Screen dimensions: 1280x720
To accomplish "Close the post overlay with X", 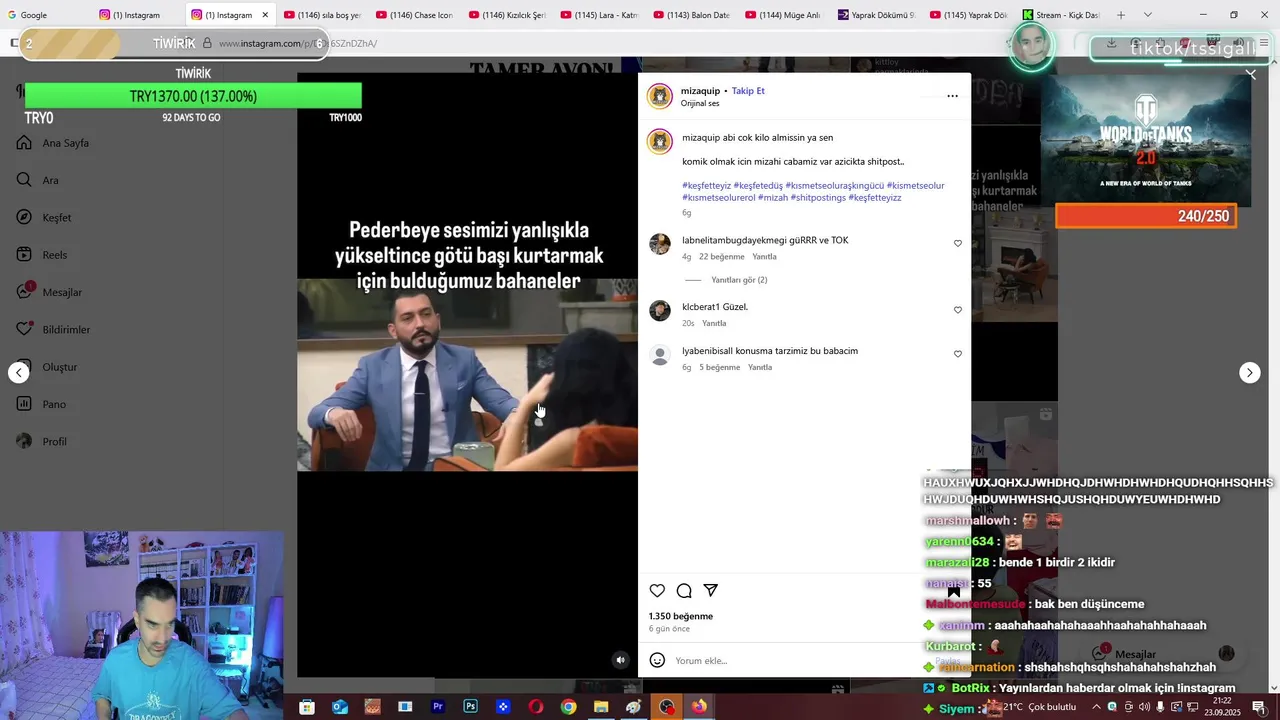I will [1250, 74].
